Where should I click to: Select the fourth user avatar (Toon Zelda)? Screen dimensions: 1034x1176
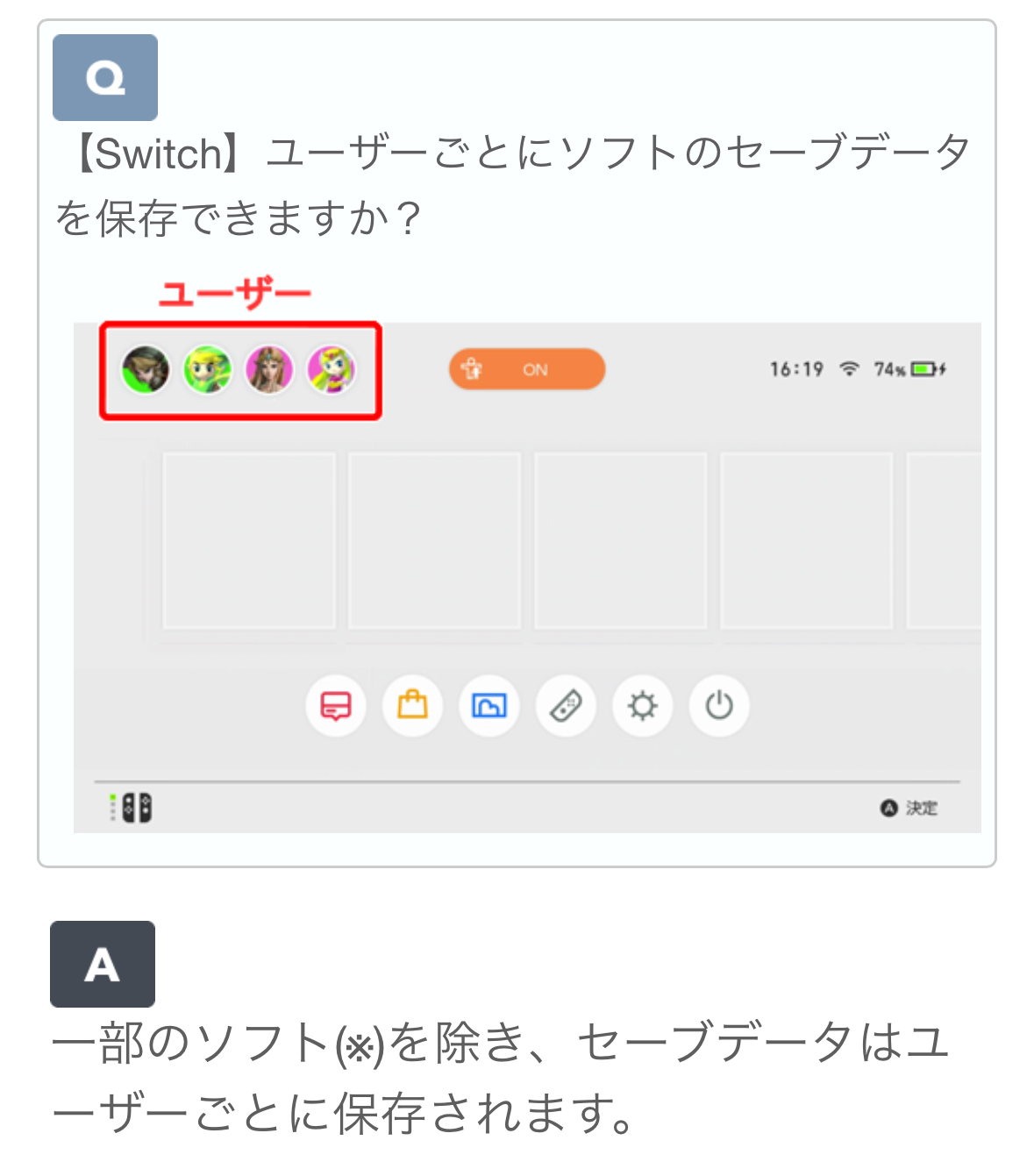(x=332, y=369)
